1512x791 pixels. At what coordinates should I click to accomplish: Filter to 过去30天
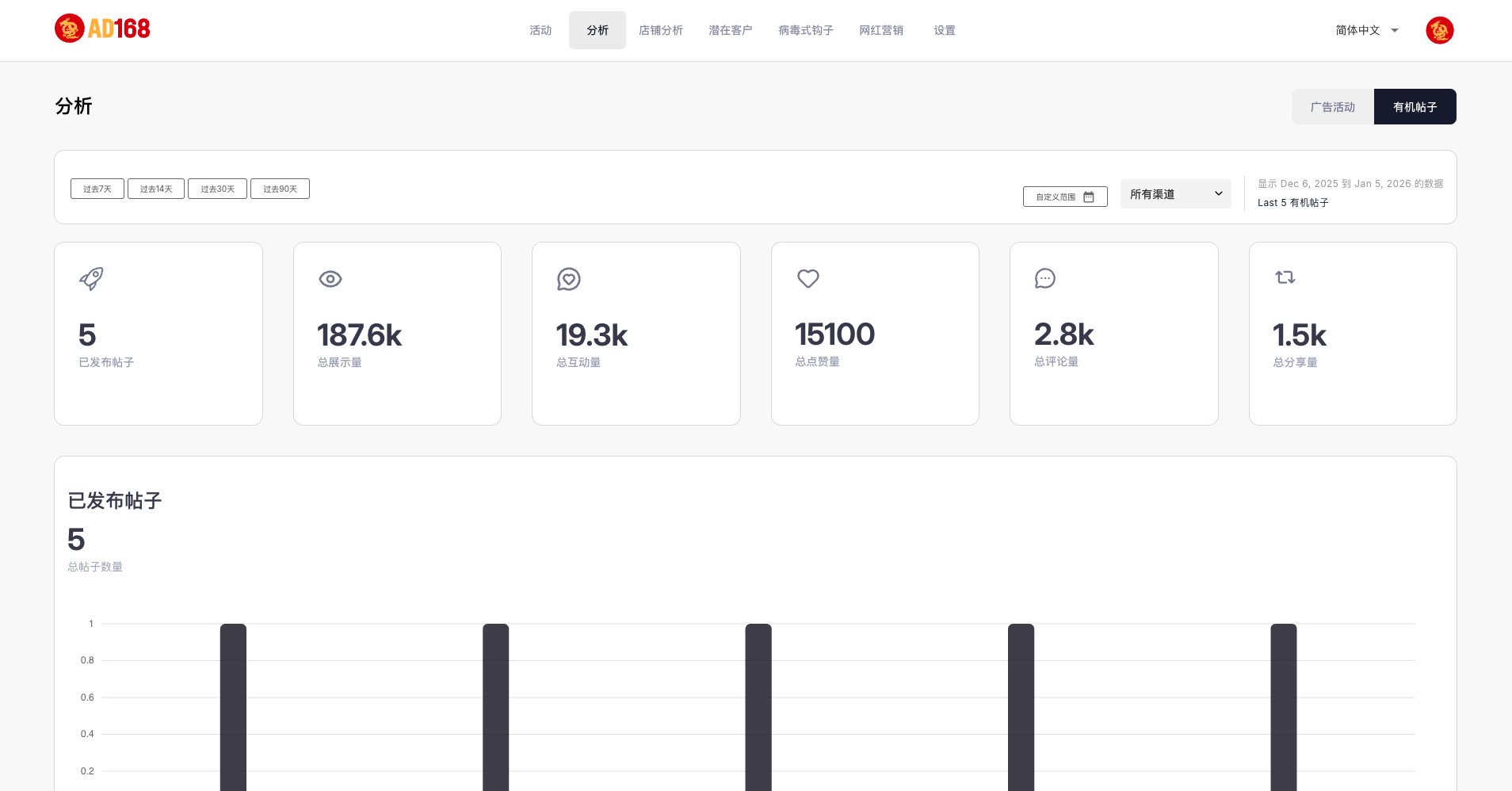tap(218, 189)
